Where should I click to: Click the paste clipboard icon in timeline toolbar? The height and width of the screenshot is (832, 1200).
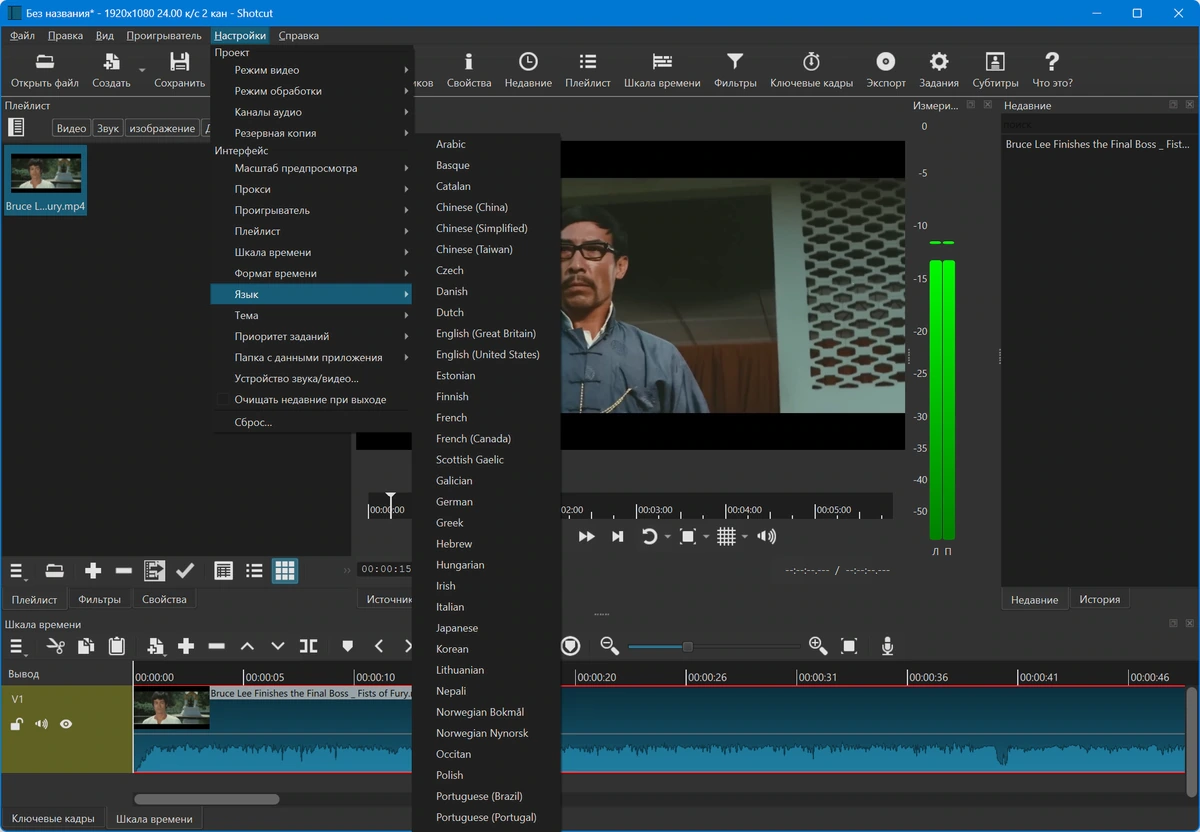(117, 646)
